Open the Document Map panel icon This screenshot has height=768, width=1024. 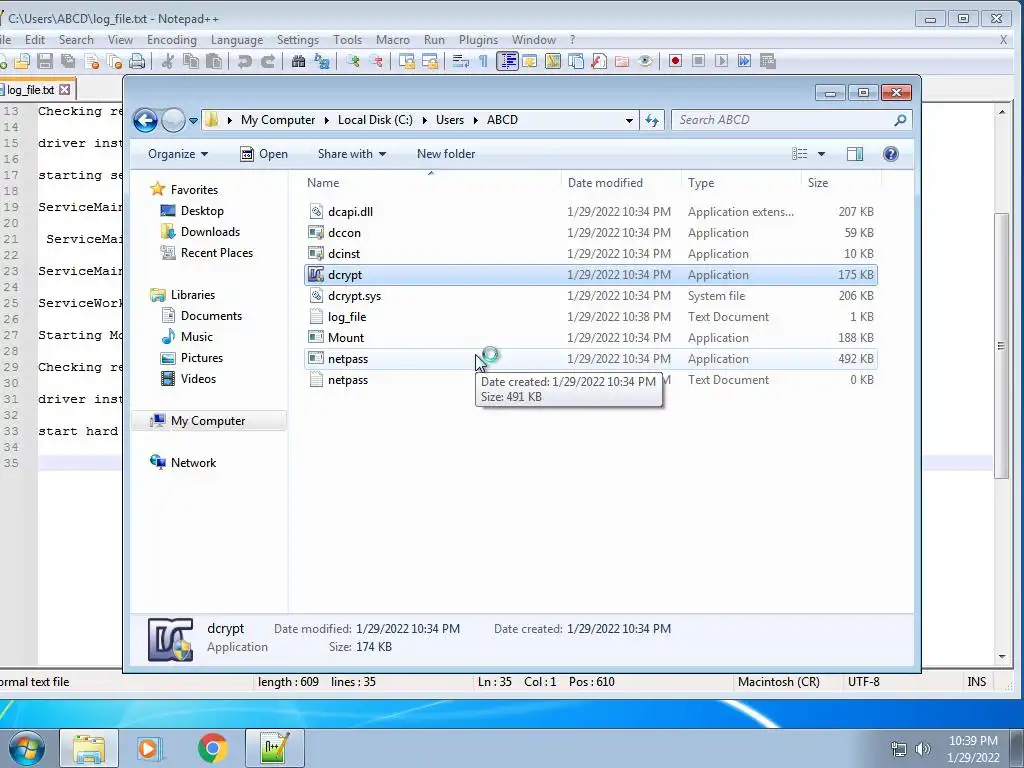553,61
